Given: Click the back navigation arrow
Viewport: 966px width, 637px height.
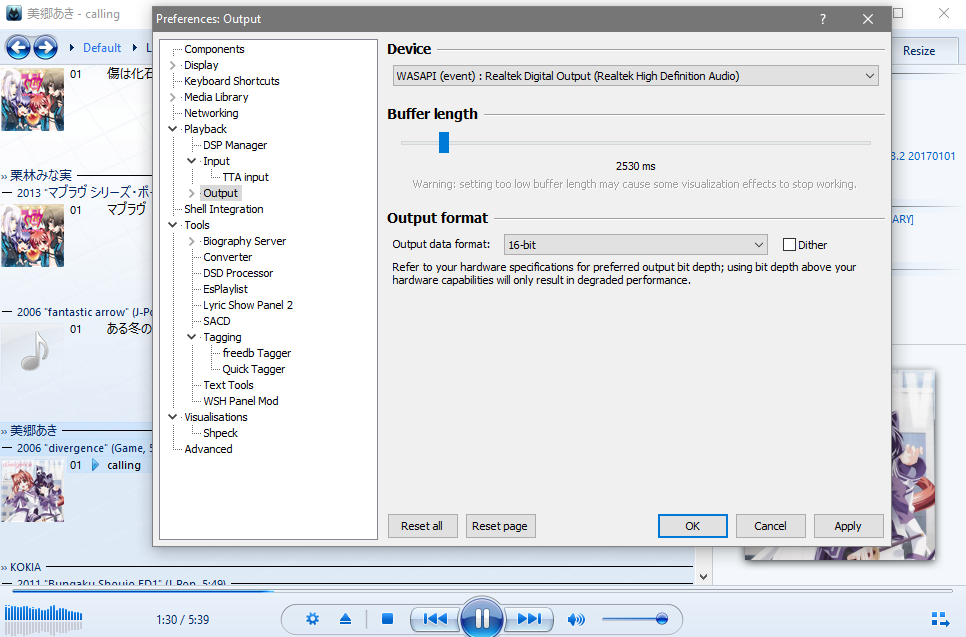Looking at the screenshot, I should (18, 47).
